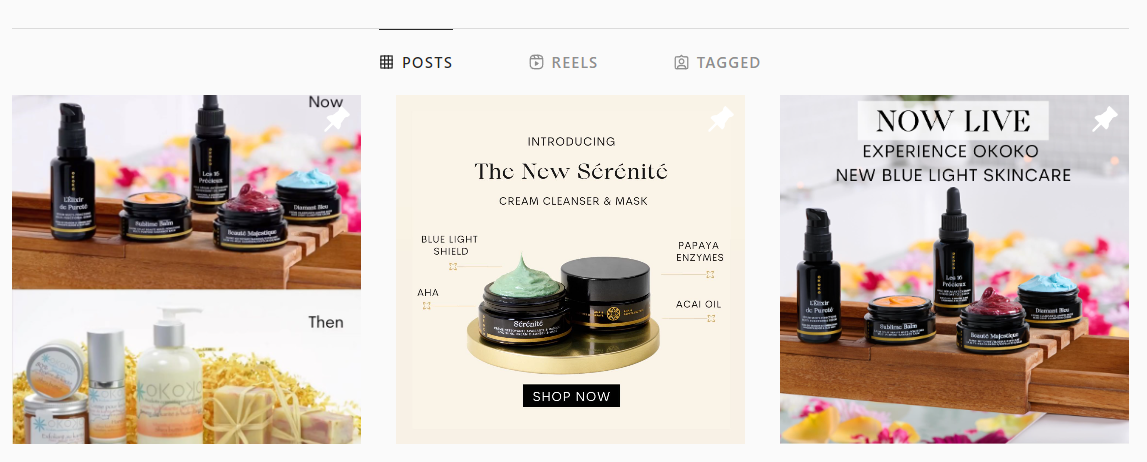
Task: Open the REELS tab label
Action: click(574, 63)
